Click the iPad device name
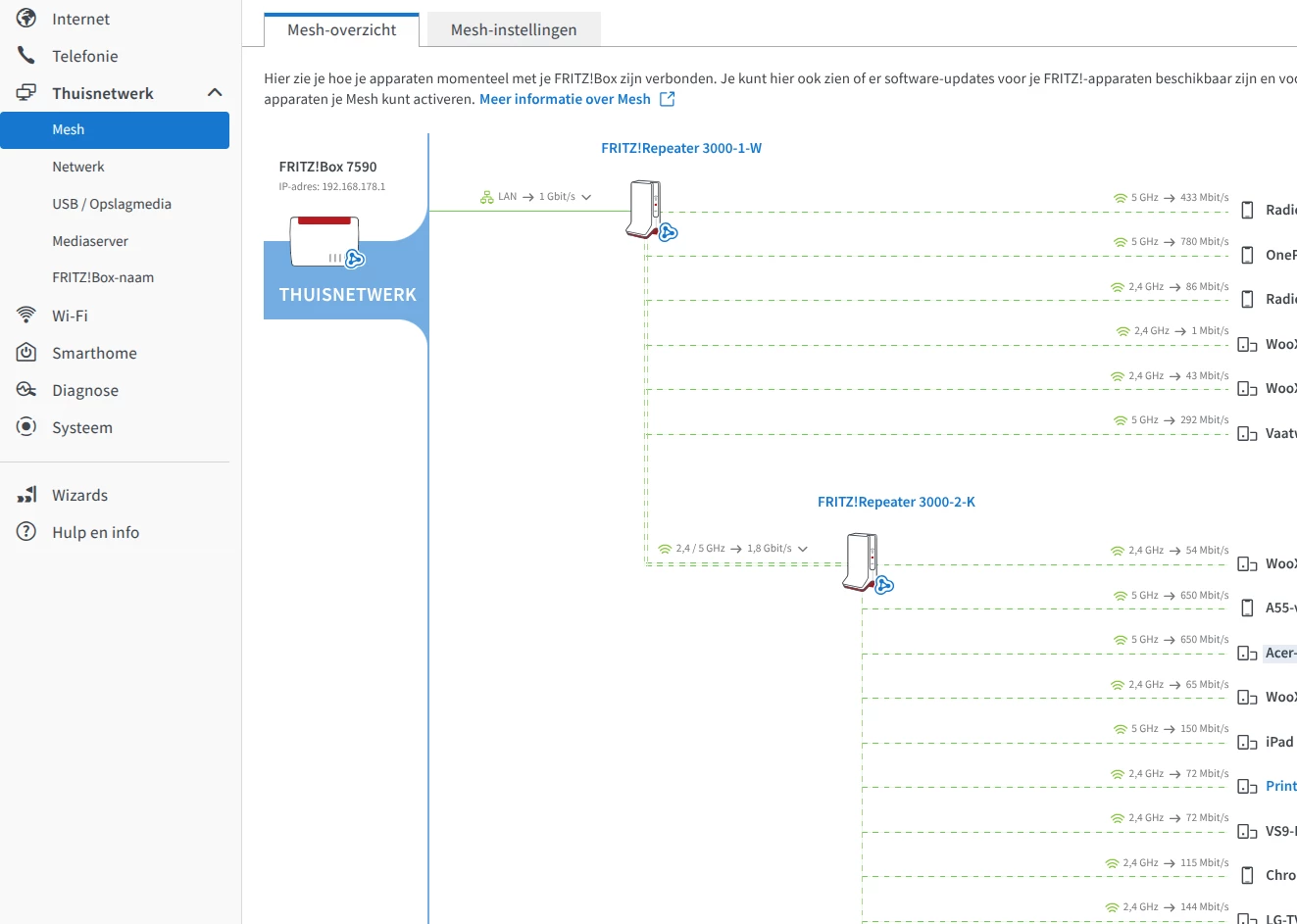Viewport: 1297px width, 924px height. pyautogui.click(x=1279, y=742)
